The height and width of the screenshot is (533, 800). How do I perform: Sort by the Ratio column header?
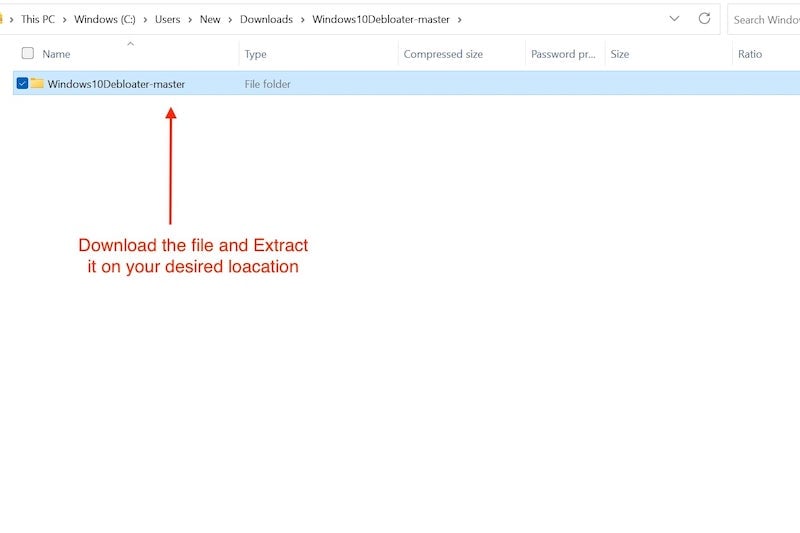(x=749, y=54)
